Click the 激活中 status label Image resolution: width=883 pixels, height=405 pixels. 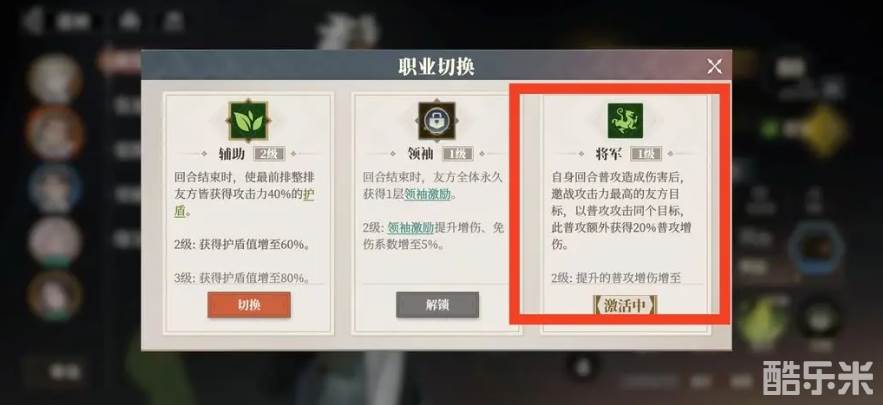point(625,306)
